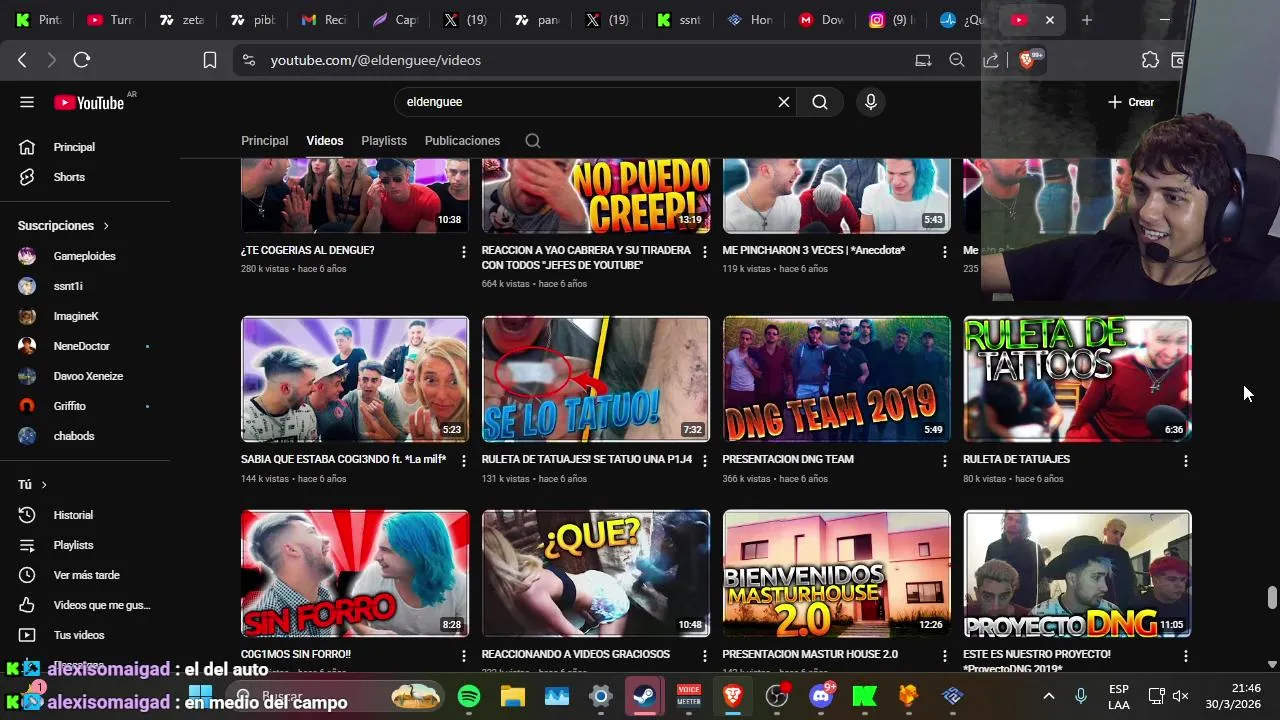
Task: Switch to the channel Principal tab
Action: click(x=264, y=141)
